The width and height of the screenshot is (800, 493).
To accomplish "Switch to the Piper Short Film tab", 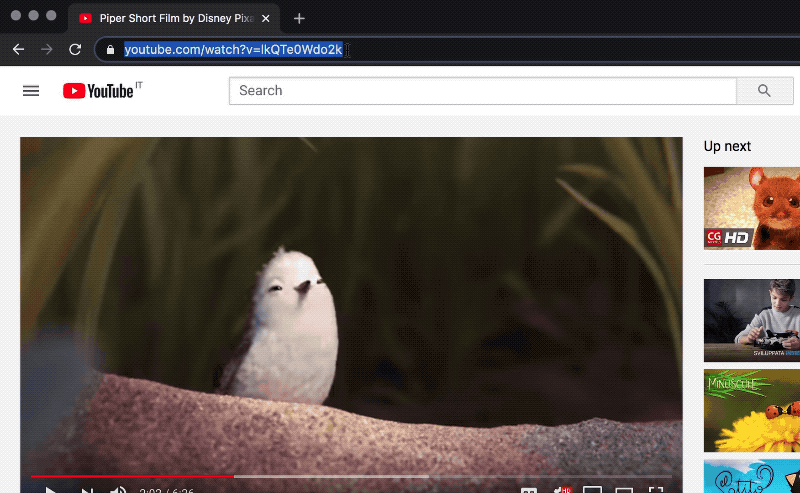I will (x=173, y=18).
